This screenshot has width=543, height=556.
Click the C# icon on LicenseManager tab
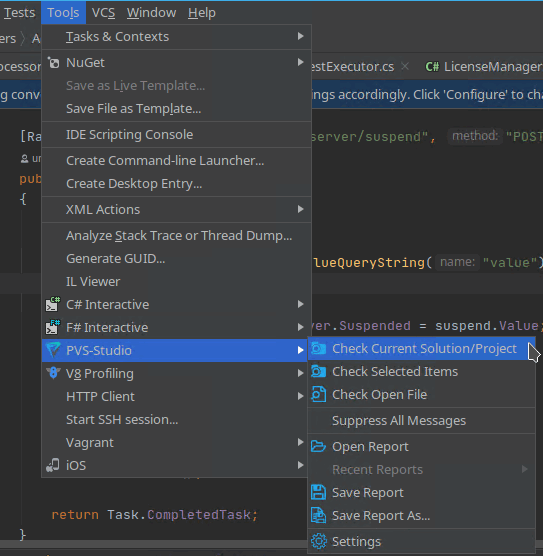tap(432, 66)
